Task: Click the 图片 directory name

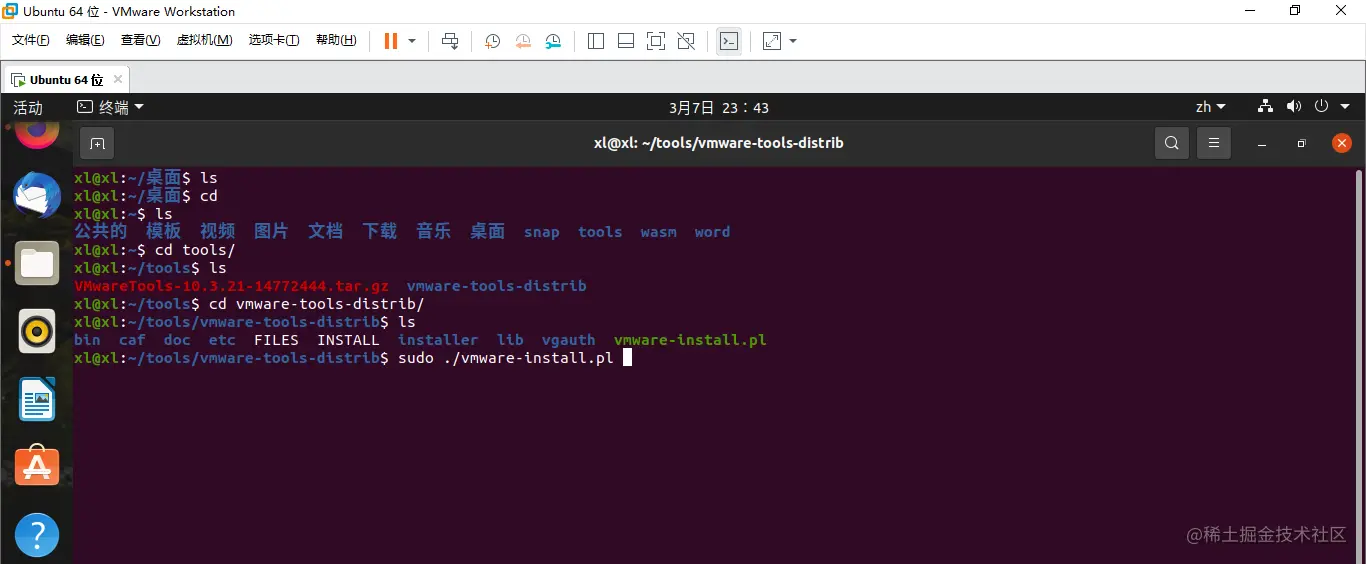Action: 271,231
